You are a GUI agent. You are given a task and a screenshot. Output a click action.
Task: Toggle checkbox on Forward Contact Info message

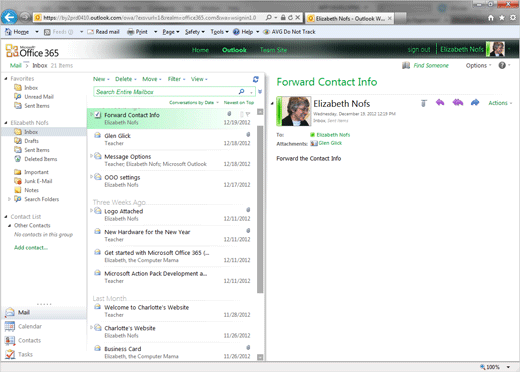[97, 115]
